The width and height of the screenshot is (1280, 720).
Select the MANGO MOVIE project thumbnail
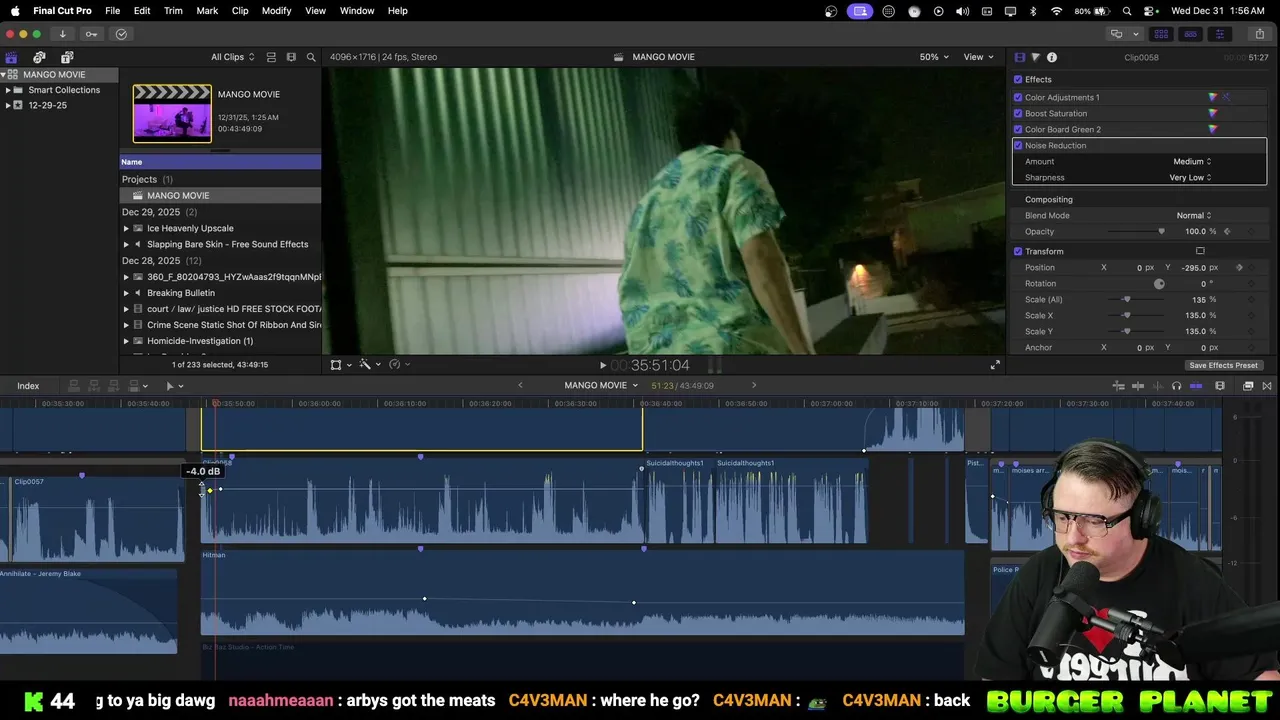tap(172, 113)
